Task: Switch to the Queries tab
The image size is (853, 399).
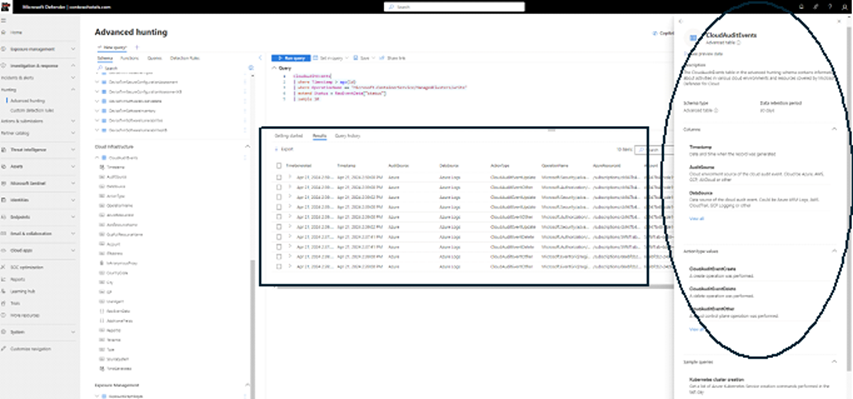Action: click(x=154, y=58)
